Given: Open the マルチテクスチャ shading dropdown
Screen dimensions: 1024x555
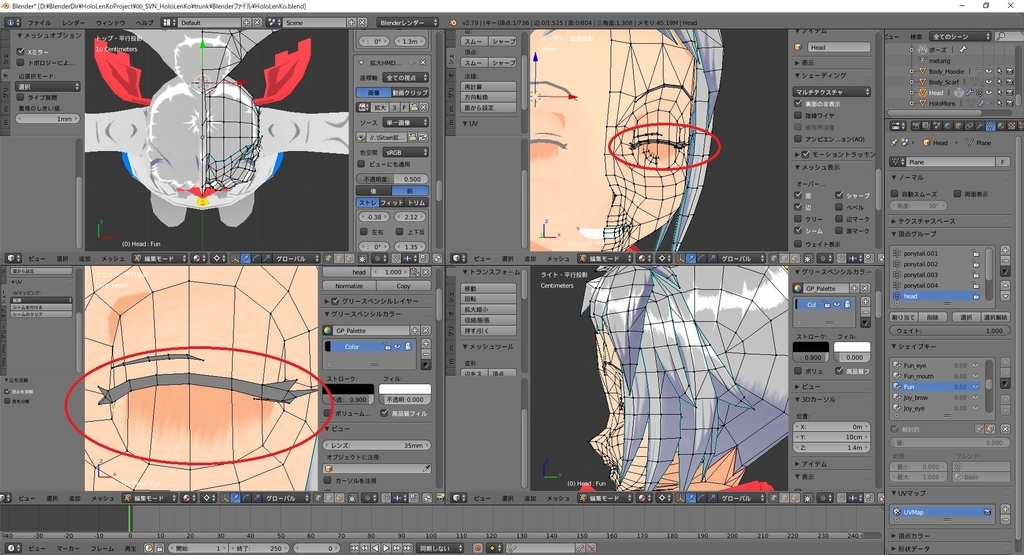Looking at the screenshot, I should pos(832,92).
